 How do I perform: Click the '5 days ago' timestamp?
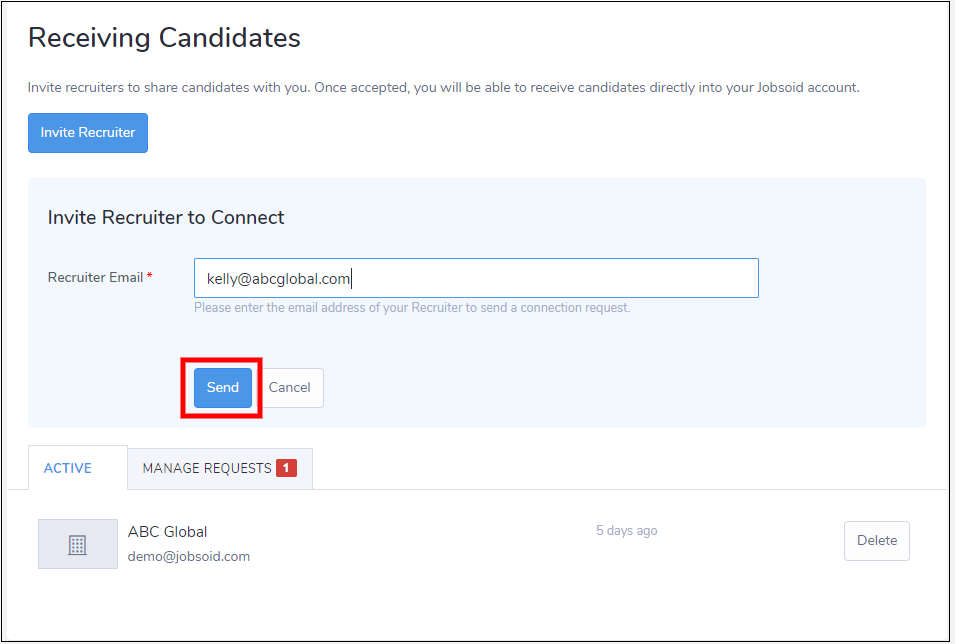click(626, 531)
